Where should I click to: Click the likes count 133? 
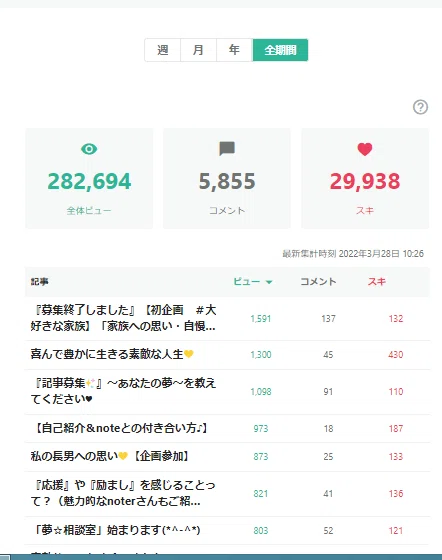tap(396, 456)
